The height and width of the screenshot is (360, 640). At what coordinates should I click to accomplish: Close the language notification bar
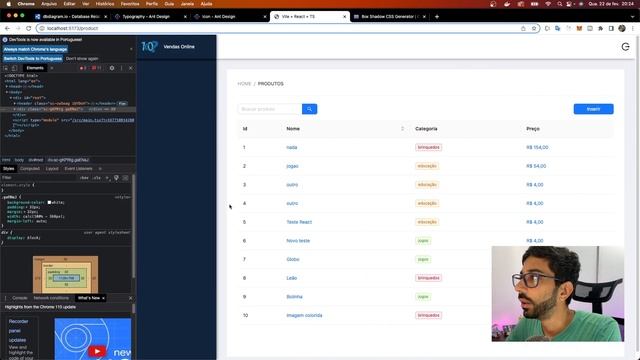[x=131, y=49]
